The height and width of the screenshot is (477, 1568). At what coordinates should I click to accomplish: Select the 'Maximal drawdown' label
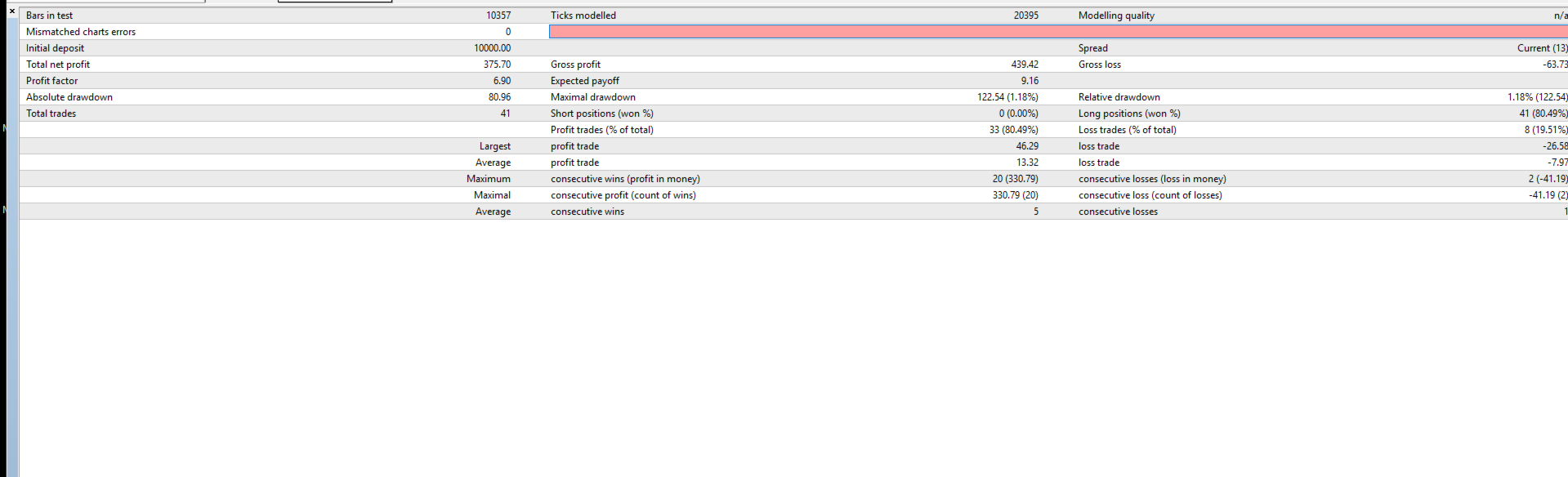[x=593, y=97]
